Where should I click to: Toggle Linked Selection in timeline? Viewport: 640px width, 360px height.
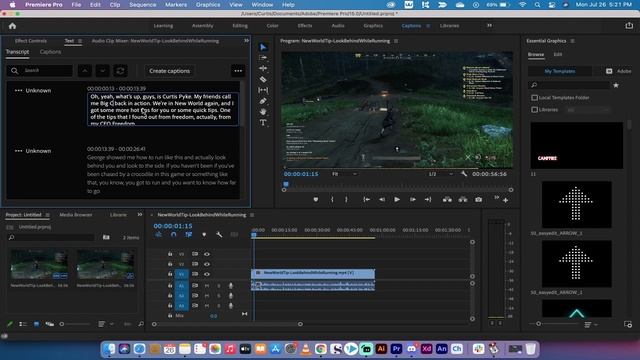[189, 235]
